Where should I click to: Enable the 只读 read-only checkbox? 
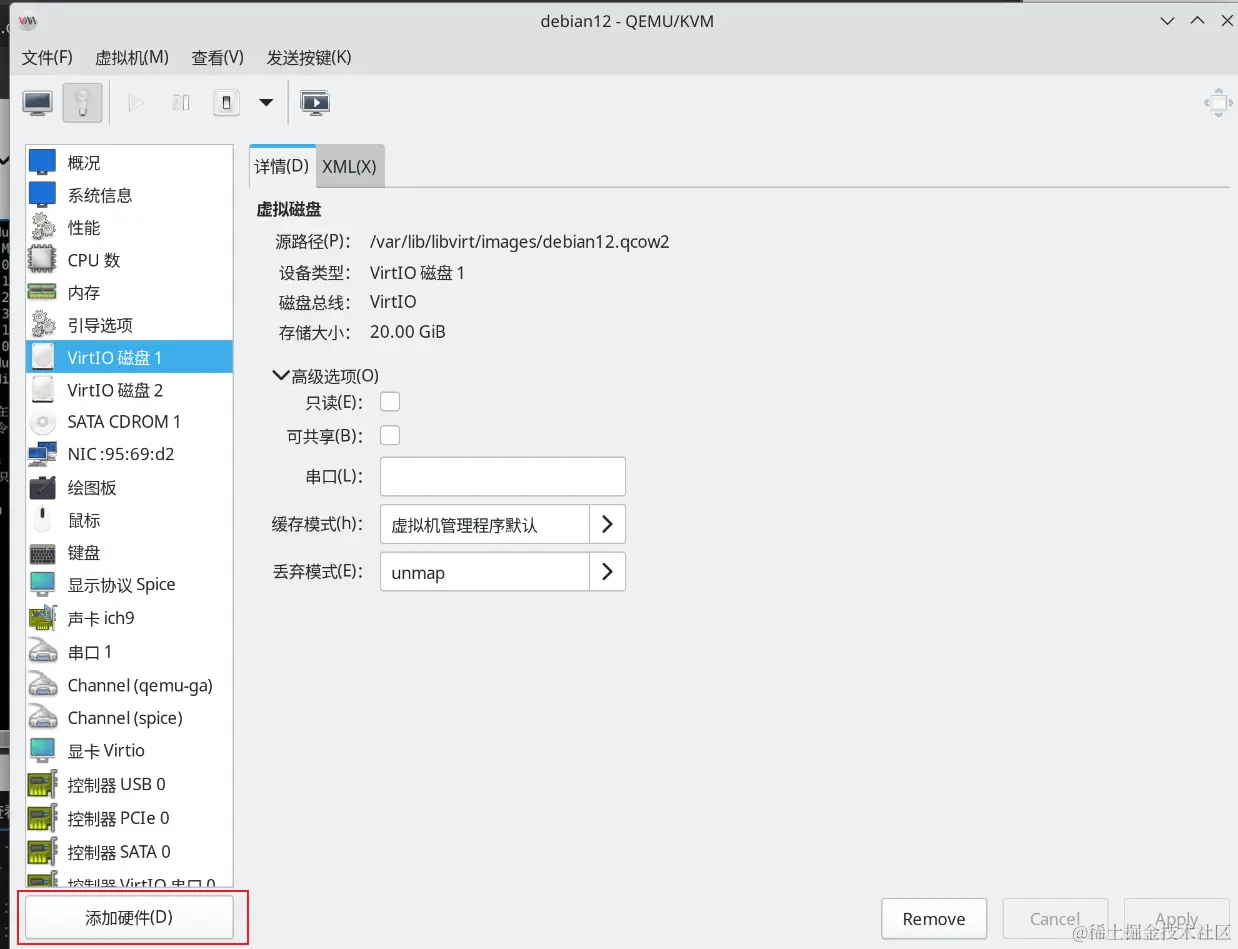(x=389, y=401)
